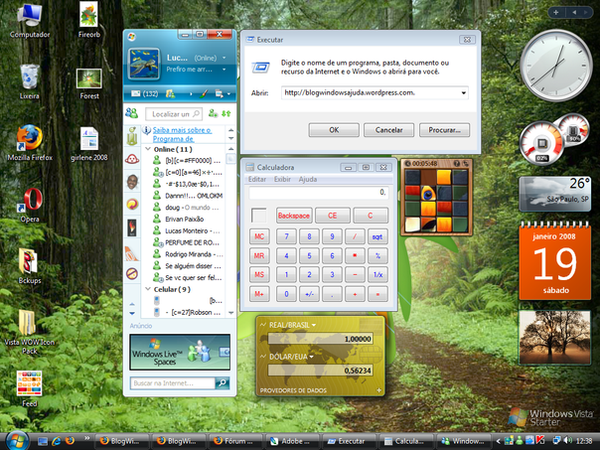Open the Exibir menu in Calculadora
Screen dimensions: 600x450
[282, 179]
